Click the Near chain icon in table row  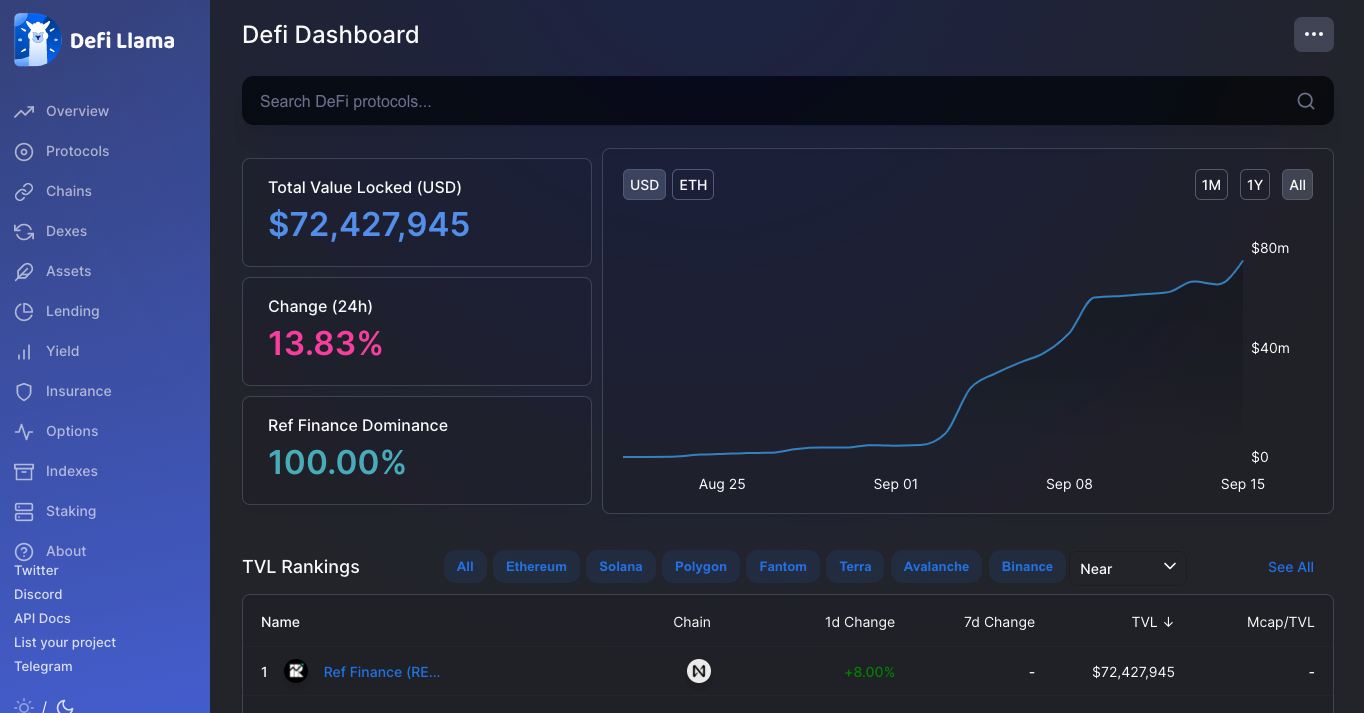[699, 671]
